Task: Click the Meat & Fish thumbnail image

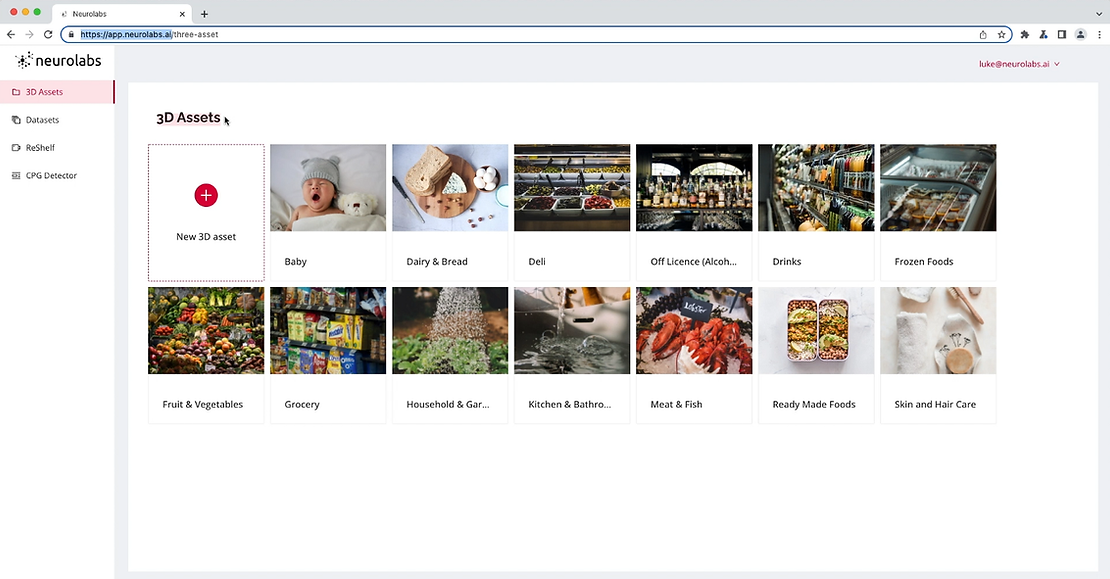Action: 694,331
